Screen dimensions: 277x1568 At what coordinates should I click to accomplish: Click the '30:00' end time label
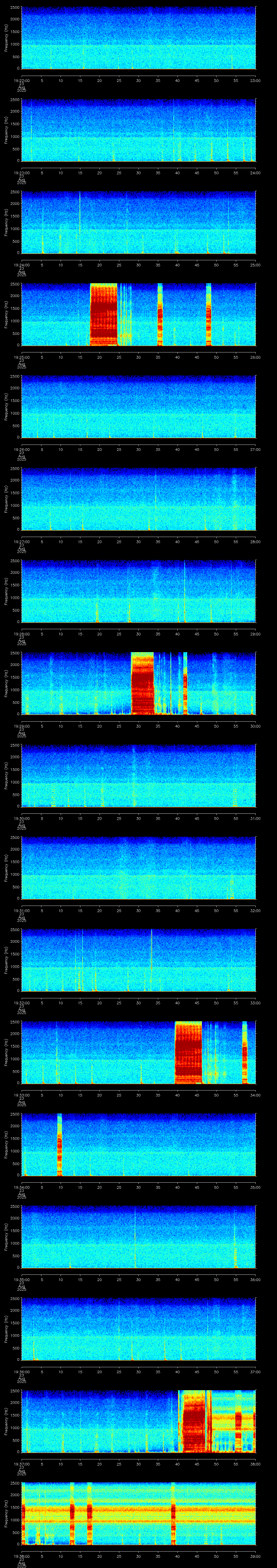point(255,726)
